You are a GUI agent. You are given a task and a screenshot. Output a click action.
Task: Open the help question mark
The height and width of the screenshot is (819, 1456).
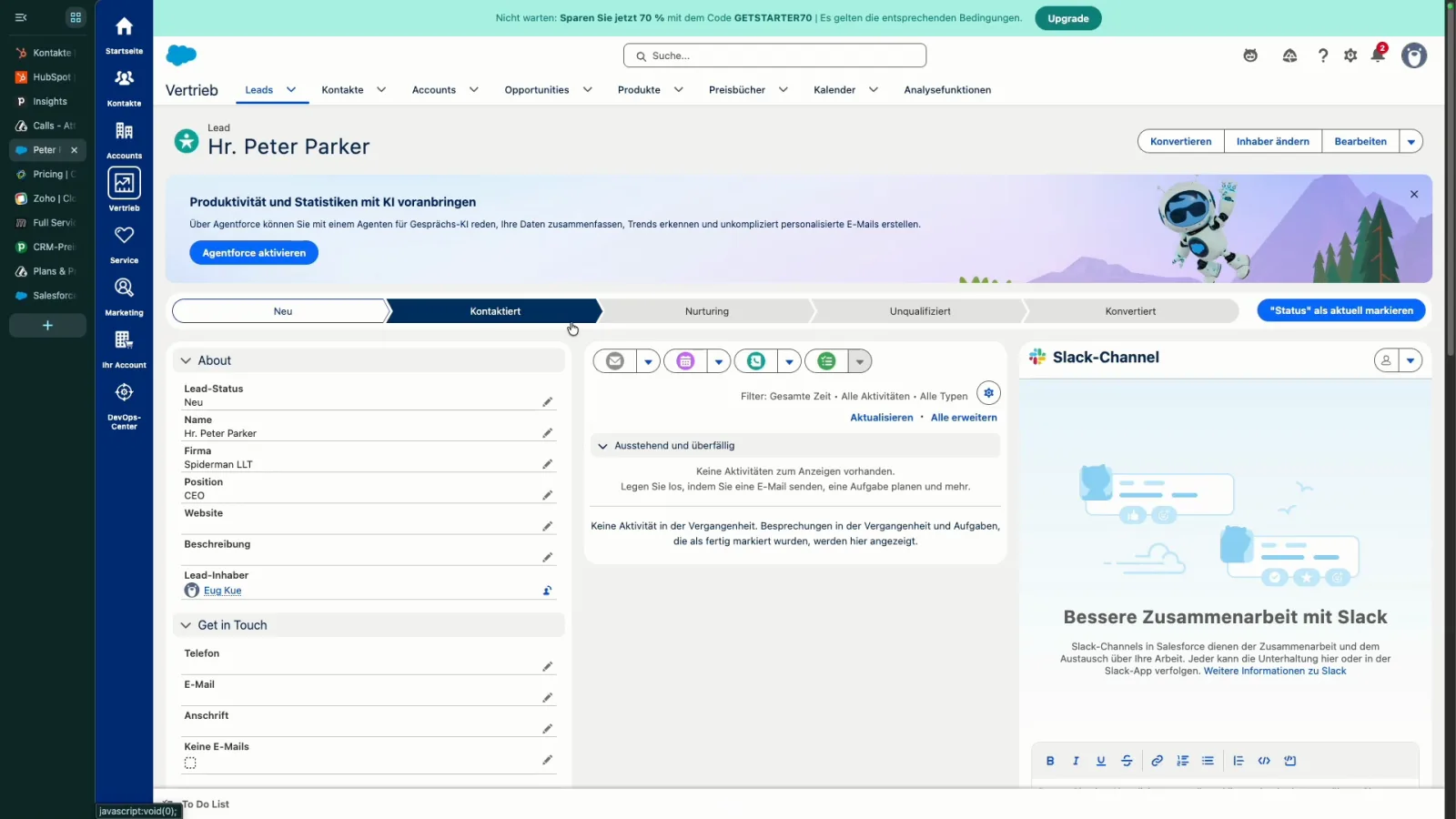(1323, 56)
